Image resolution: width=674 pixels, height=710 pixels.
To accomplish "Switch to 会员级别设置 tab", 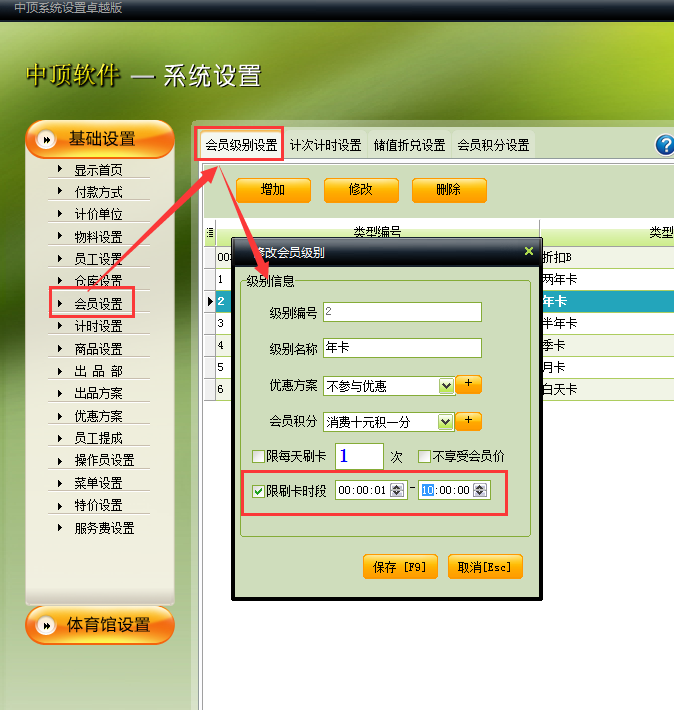I will click(x=241, y=145).
